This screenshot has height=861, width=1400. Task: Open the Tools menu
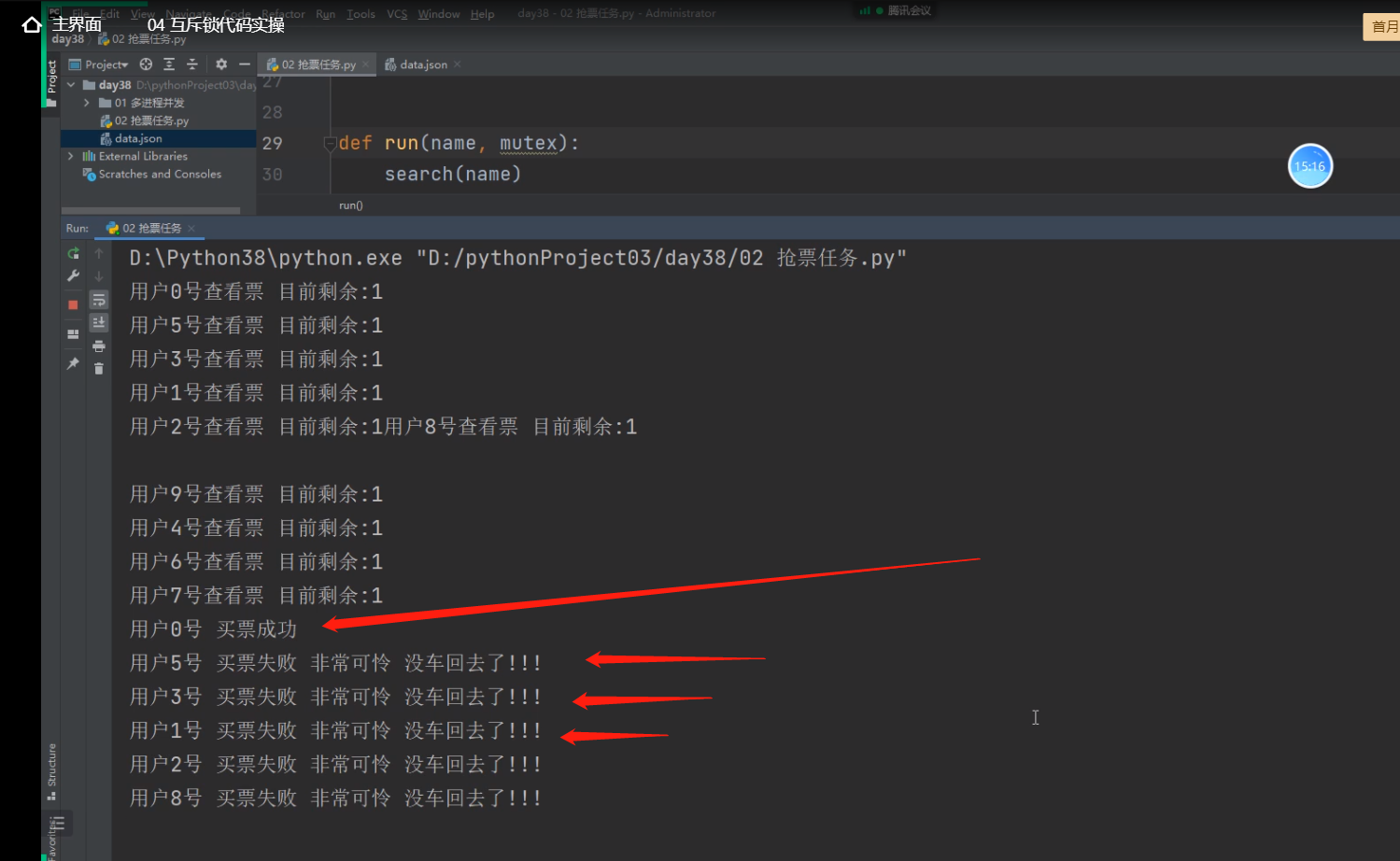(361, 14)
